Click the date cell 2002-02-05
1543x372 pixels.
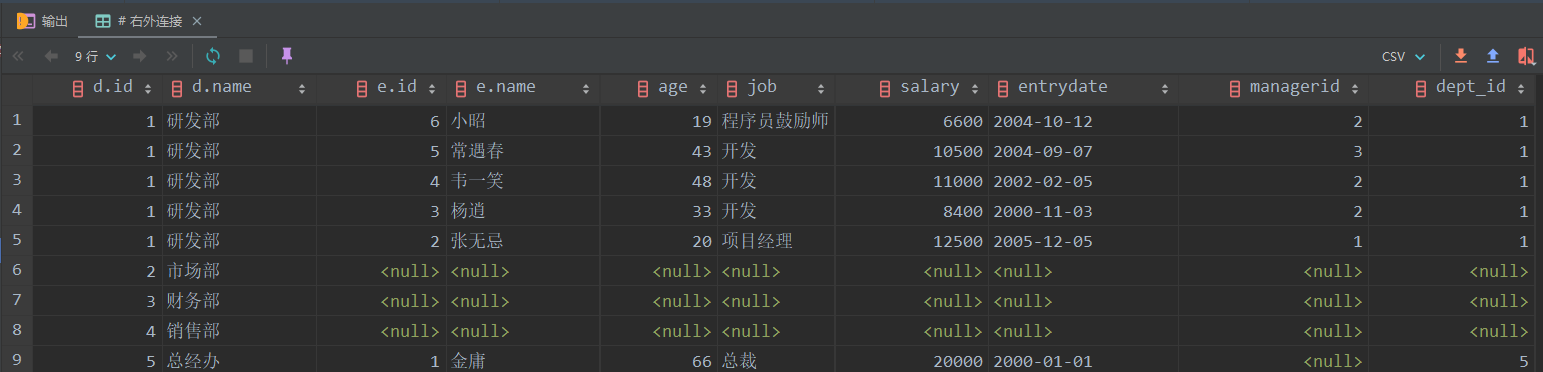coord(1083,181)
